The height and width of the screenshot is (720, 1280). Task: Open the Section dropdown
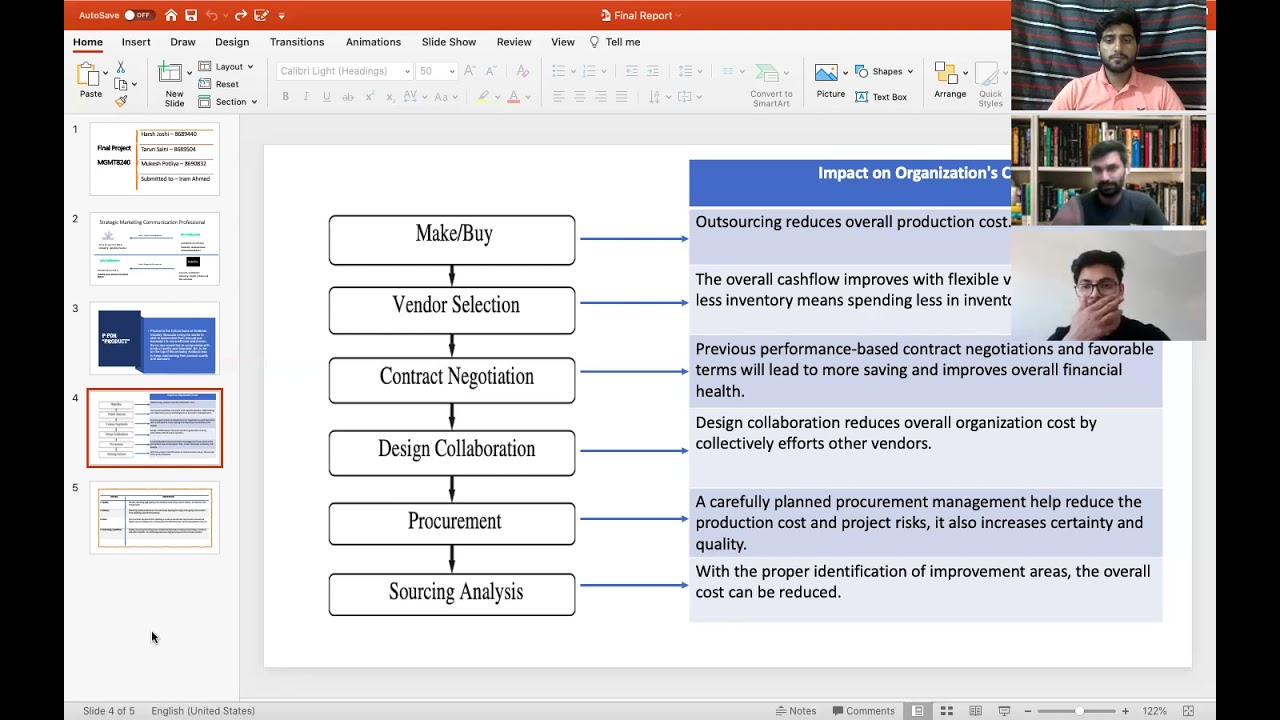click(x=228, y=101)
